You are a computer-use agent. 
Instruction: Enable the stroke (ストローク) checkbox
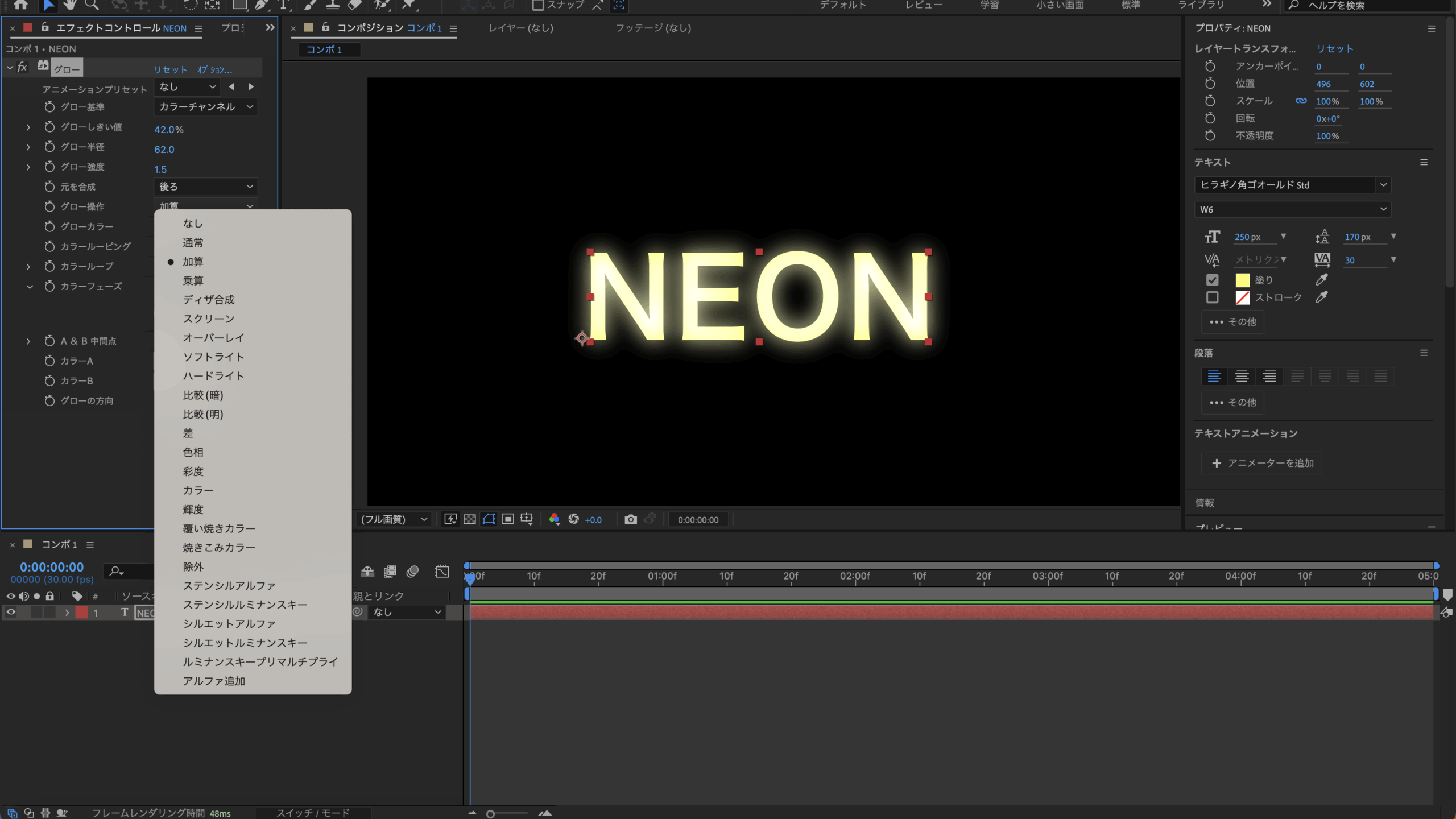pyautogui.click(x=1212, y=297)
